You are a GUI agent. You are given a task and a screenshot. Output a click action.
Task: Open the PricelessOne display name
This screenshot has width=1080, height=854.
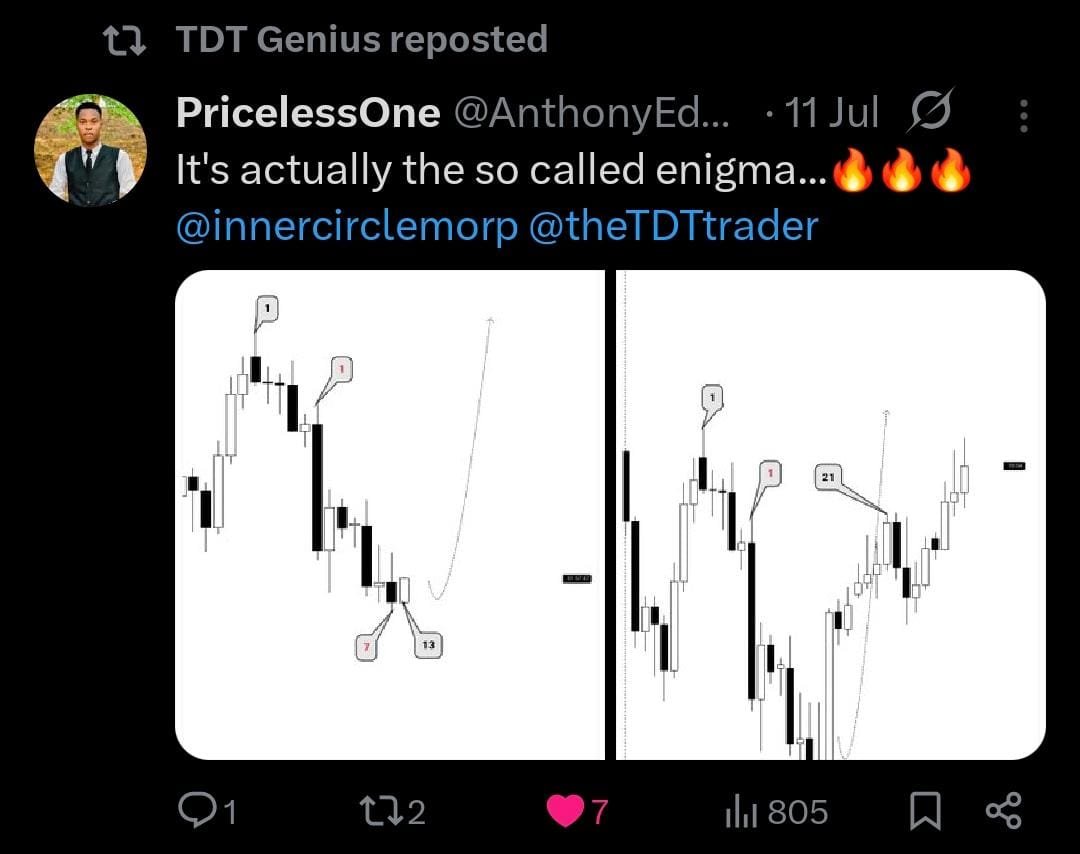pos(308,114)
